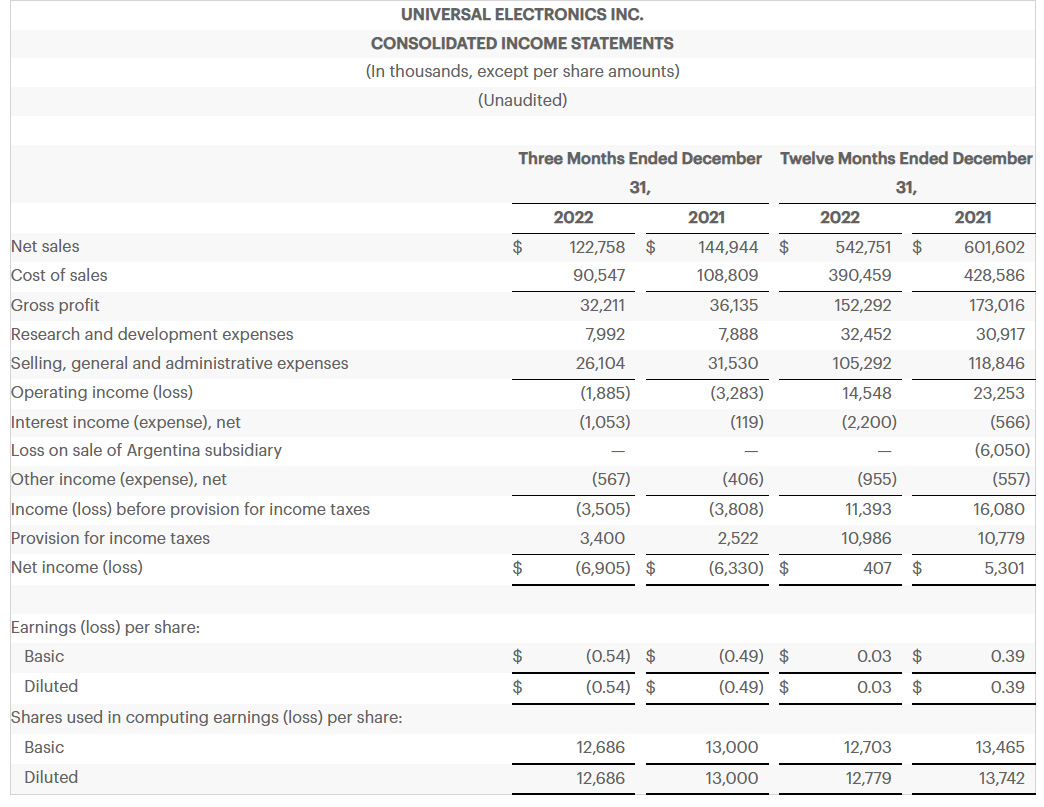
Task: Click 'Income (loss) before provision for income taxes'
Action: pyautogui.click(x=190, y=509)
